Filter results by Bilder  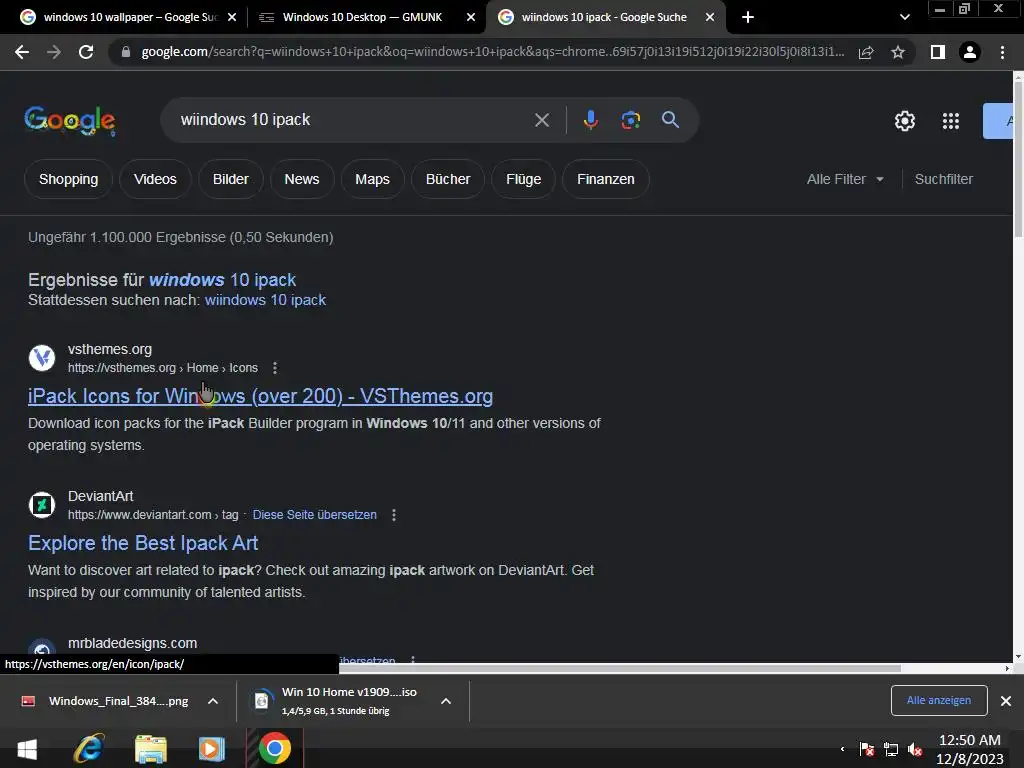coord(231,179)
